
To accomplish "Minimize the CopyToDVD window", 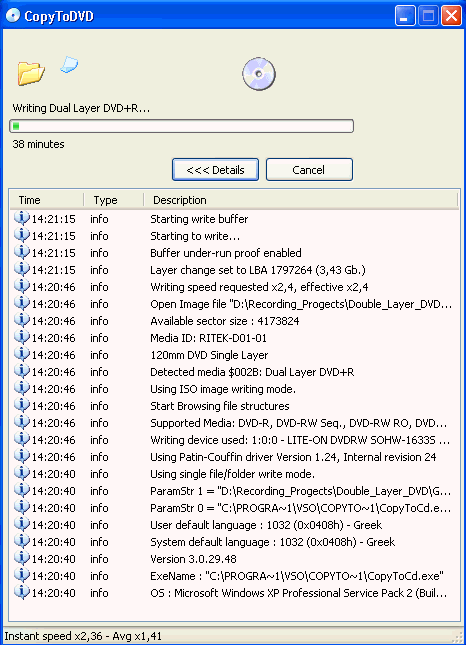I will pyautogui.click(x=405, y=16).
